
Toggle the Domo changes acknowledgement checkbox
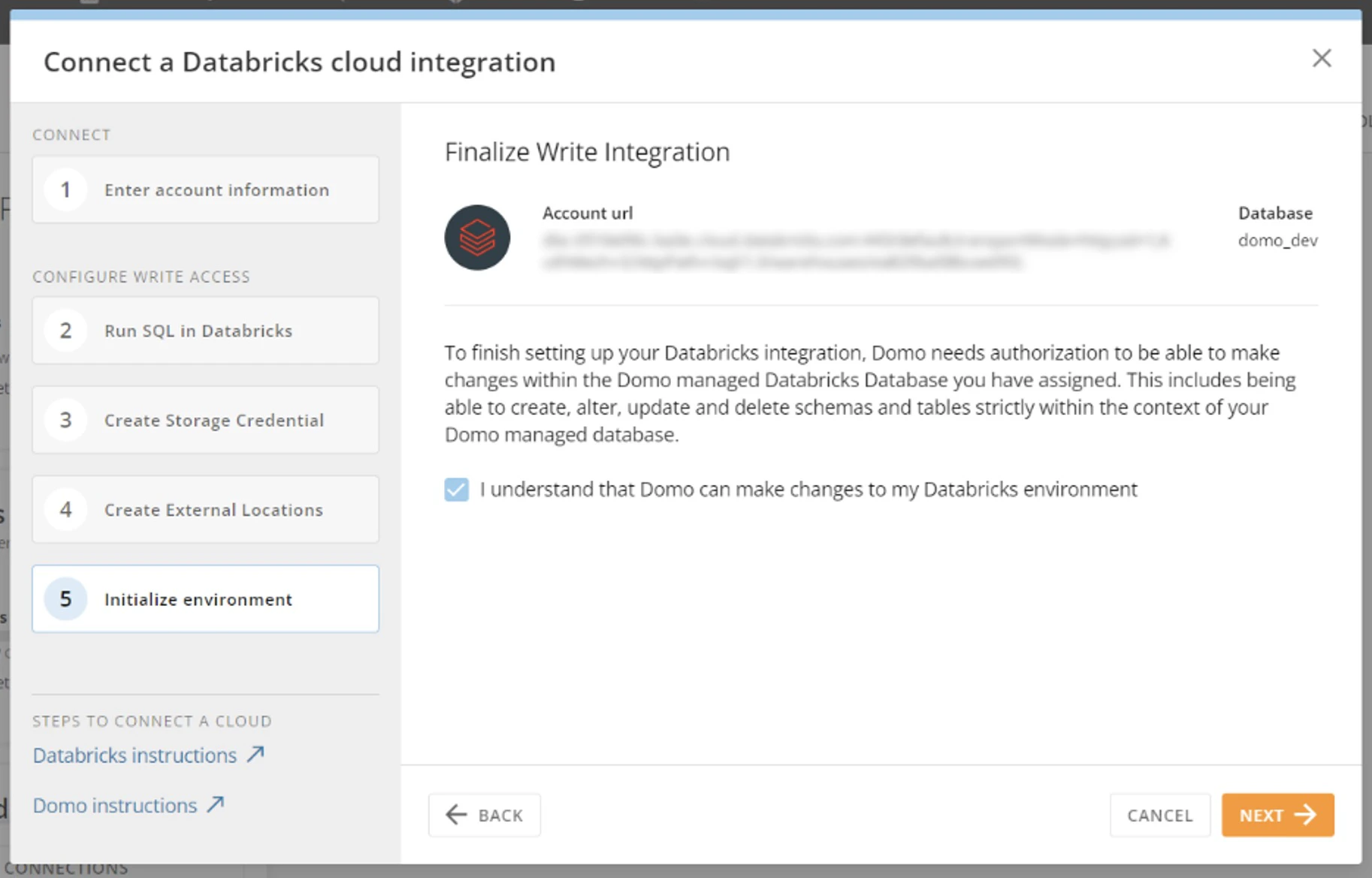(456, 489)
